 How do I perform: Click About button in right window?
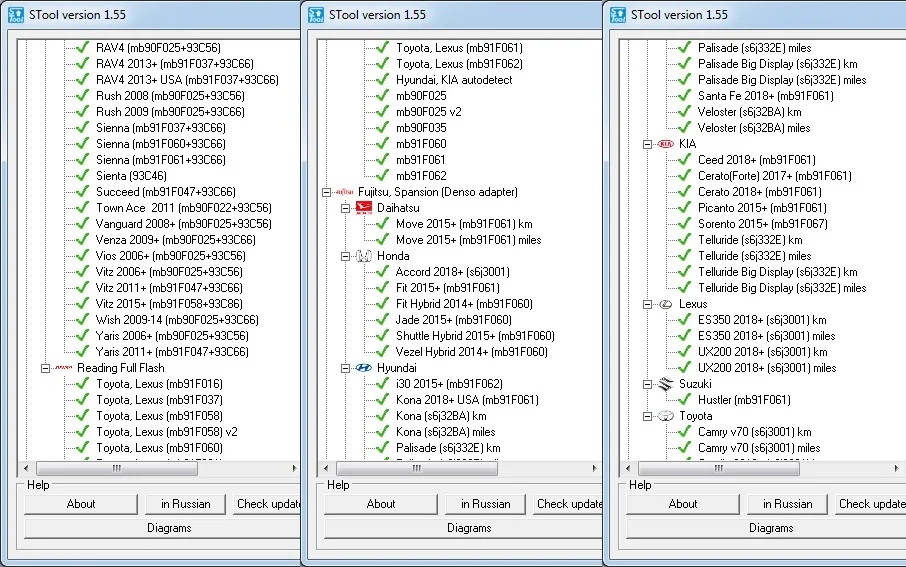click(683, 504)
